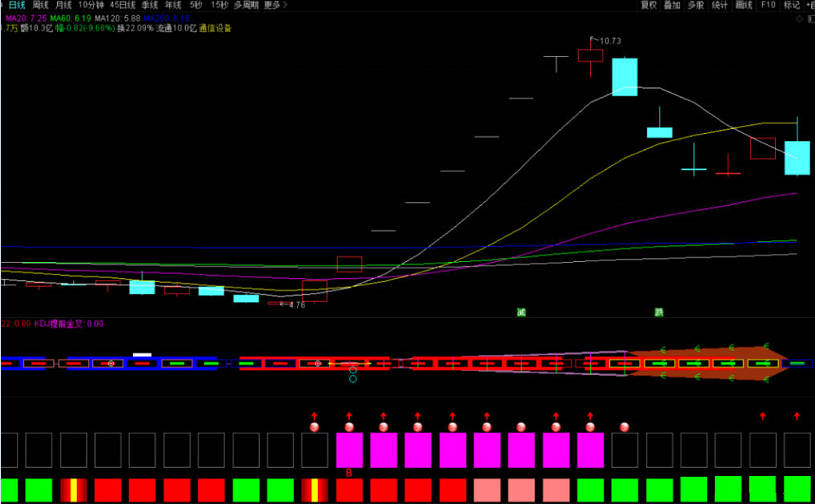Click the green 幅-0.82 change value
Screen dimensions: 815x504
(85, 28)
